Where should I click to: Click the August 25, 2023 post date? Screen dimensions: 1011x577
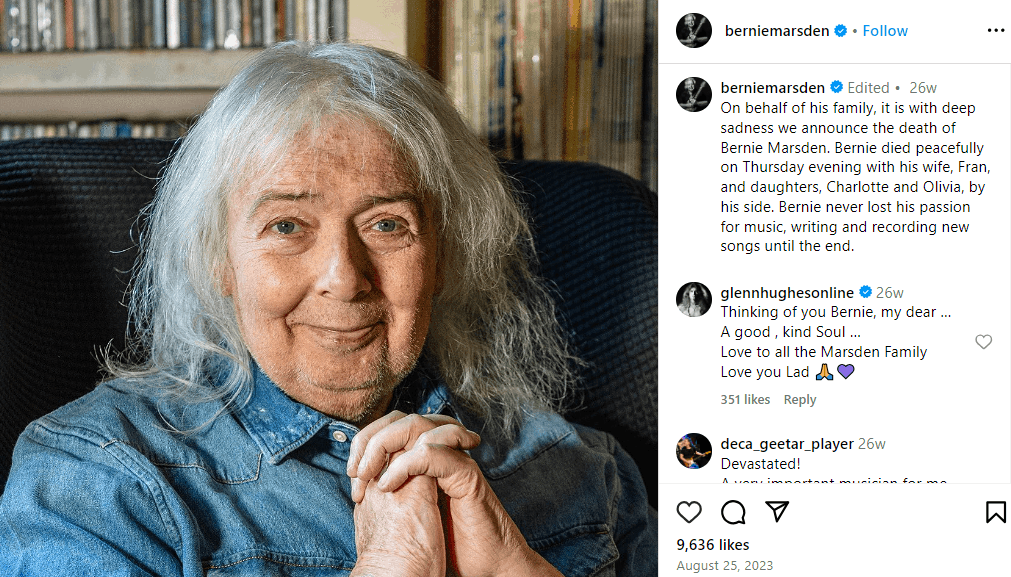725,566
